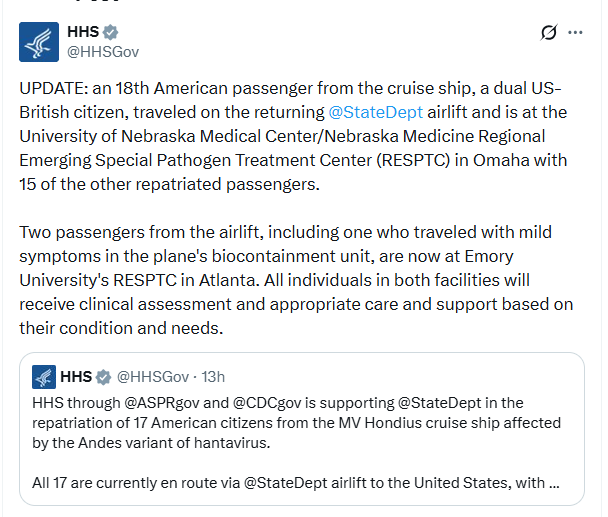Open quoted post about MV Hondius repatriation

302,429
